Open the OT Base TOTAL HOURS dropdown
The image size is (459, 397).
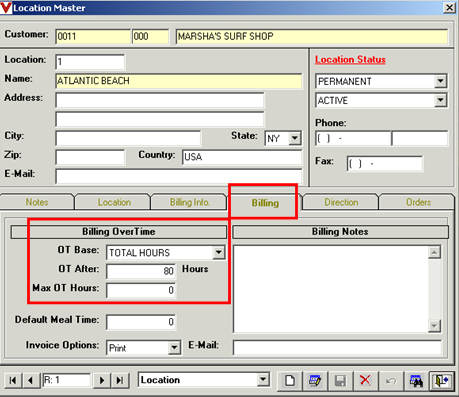(x=219, y=252)
